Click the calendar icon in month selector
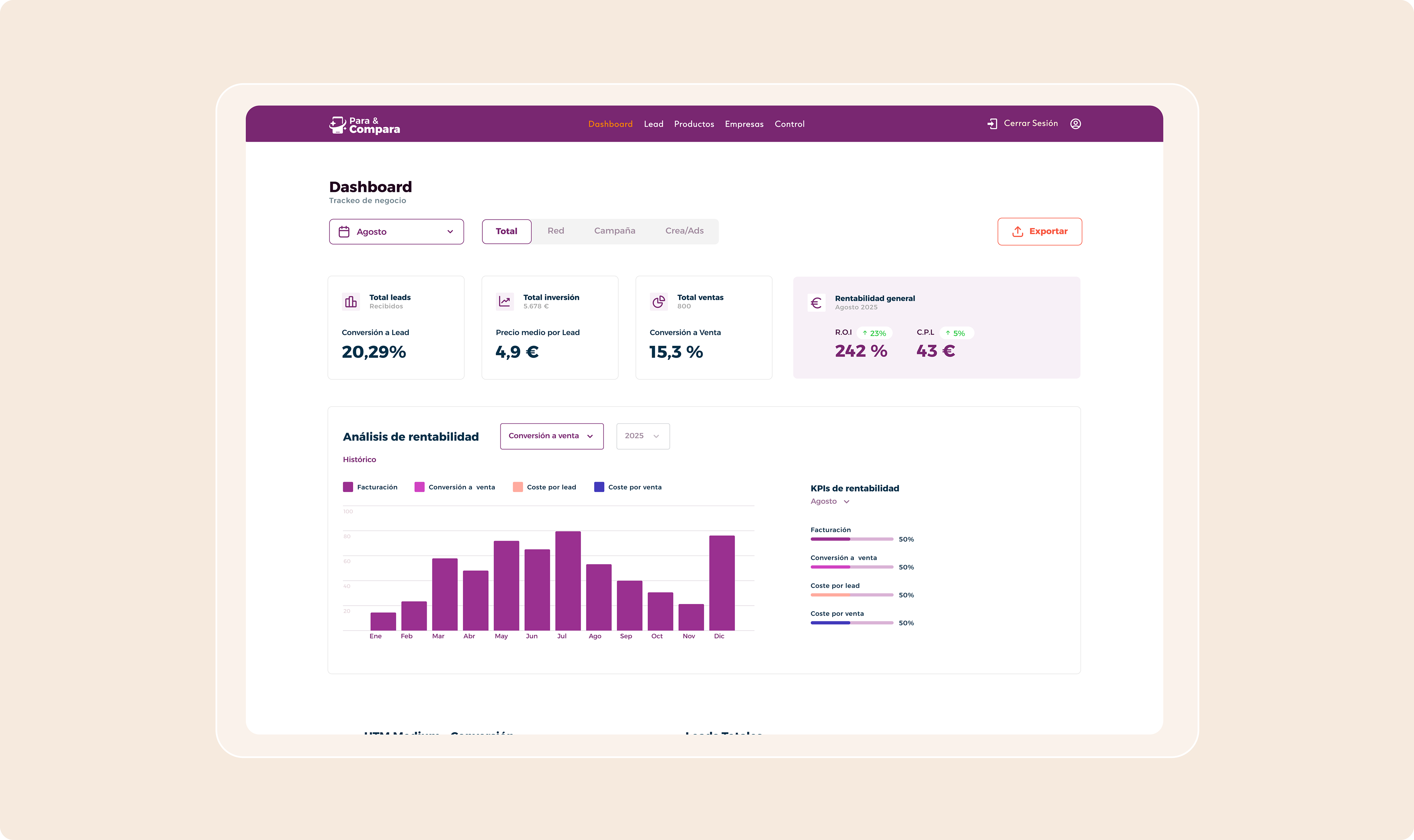Viewport: 1414px width, 840px height. click(344, 232)
